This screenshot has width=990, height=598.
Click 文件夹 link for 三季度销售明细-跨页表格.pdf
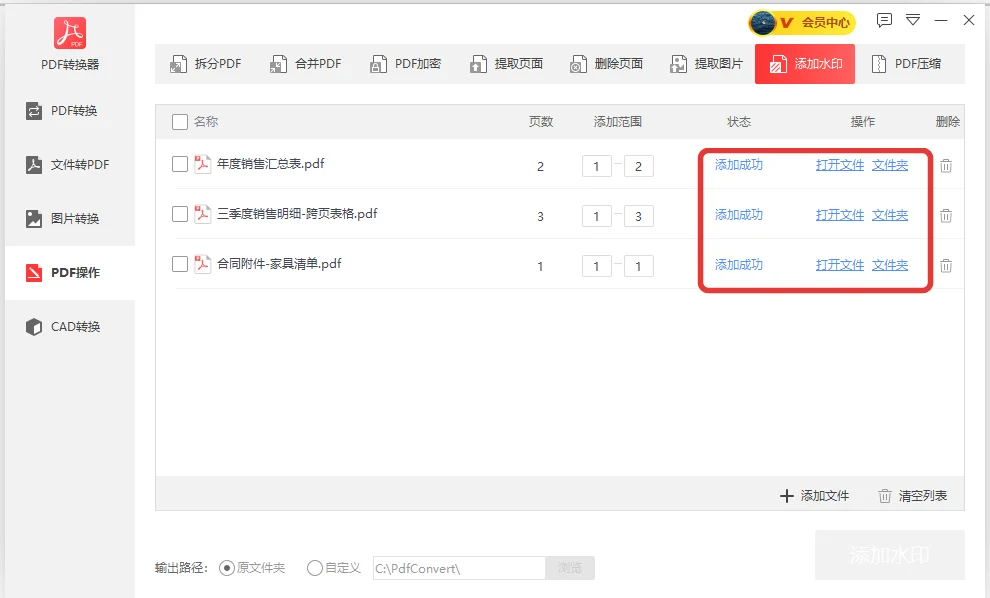tap(890, 215)
